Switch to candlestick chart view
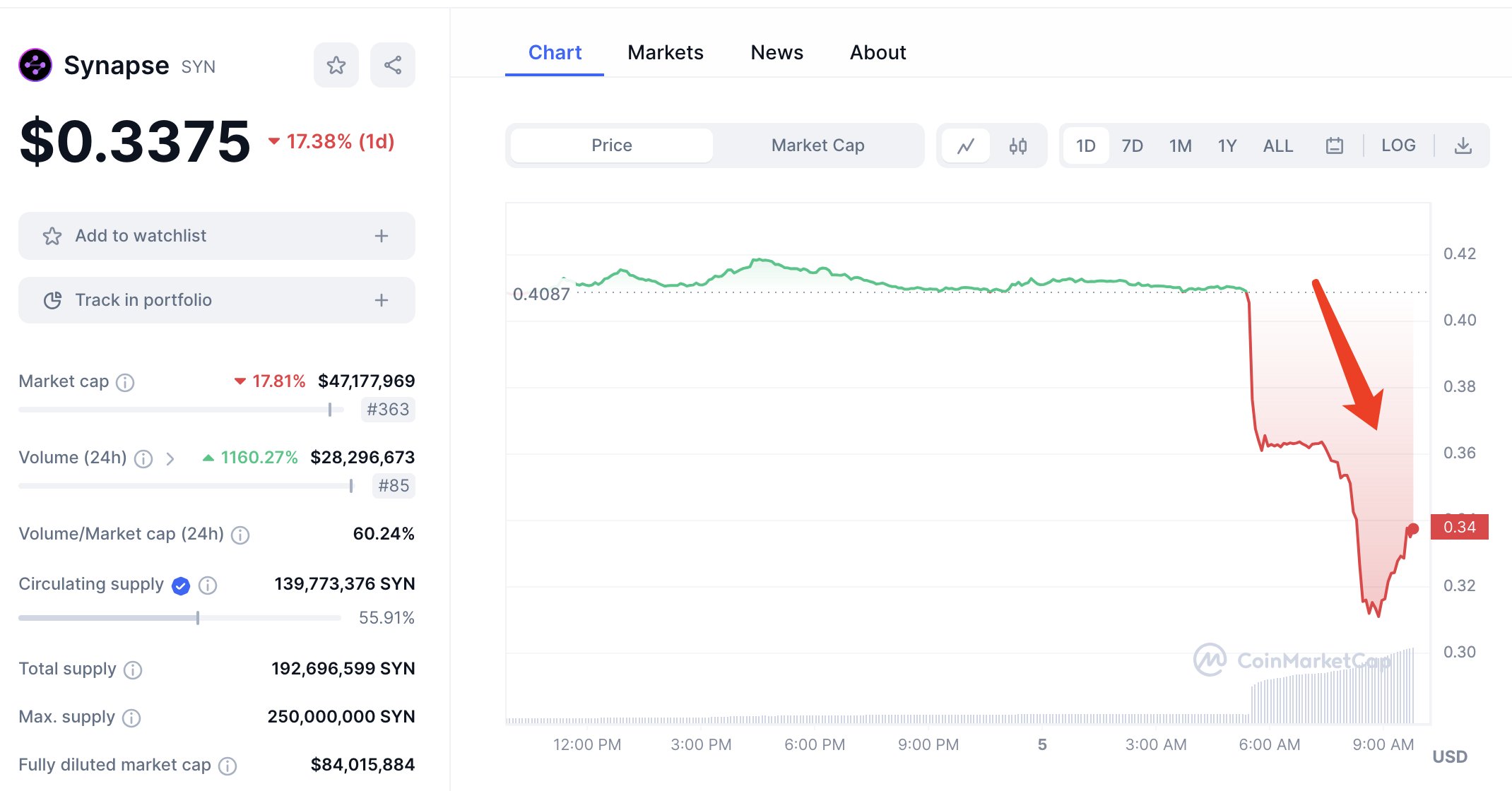 point(1018,145)
